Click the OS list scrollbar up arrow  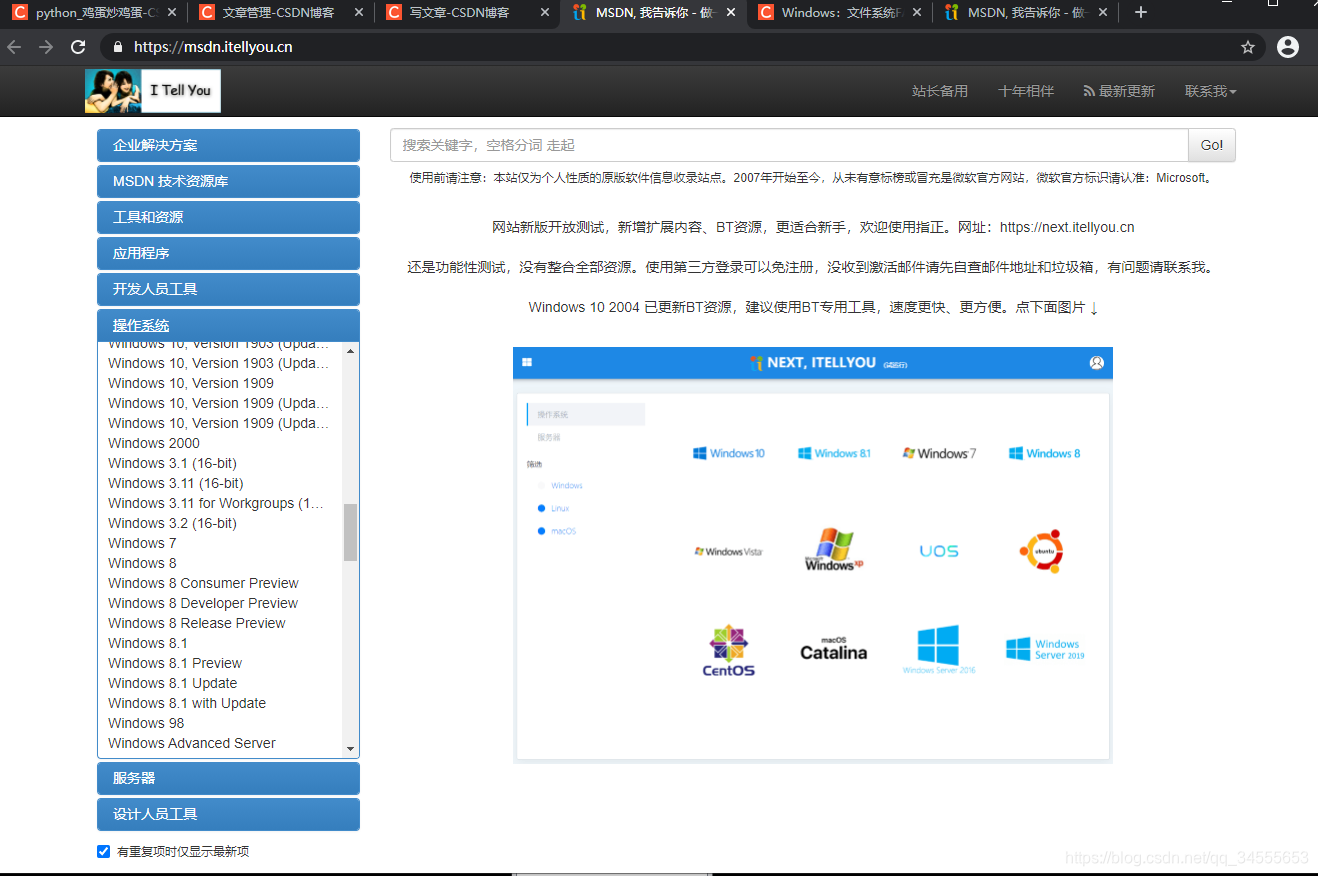click(x=350, y=351)
